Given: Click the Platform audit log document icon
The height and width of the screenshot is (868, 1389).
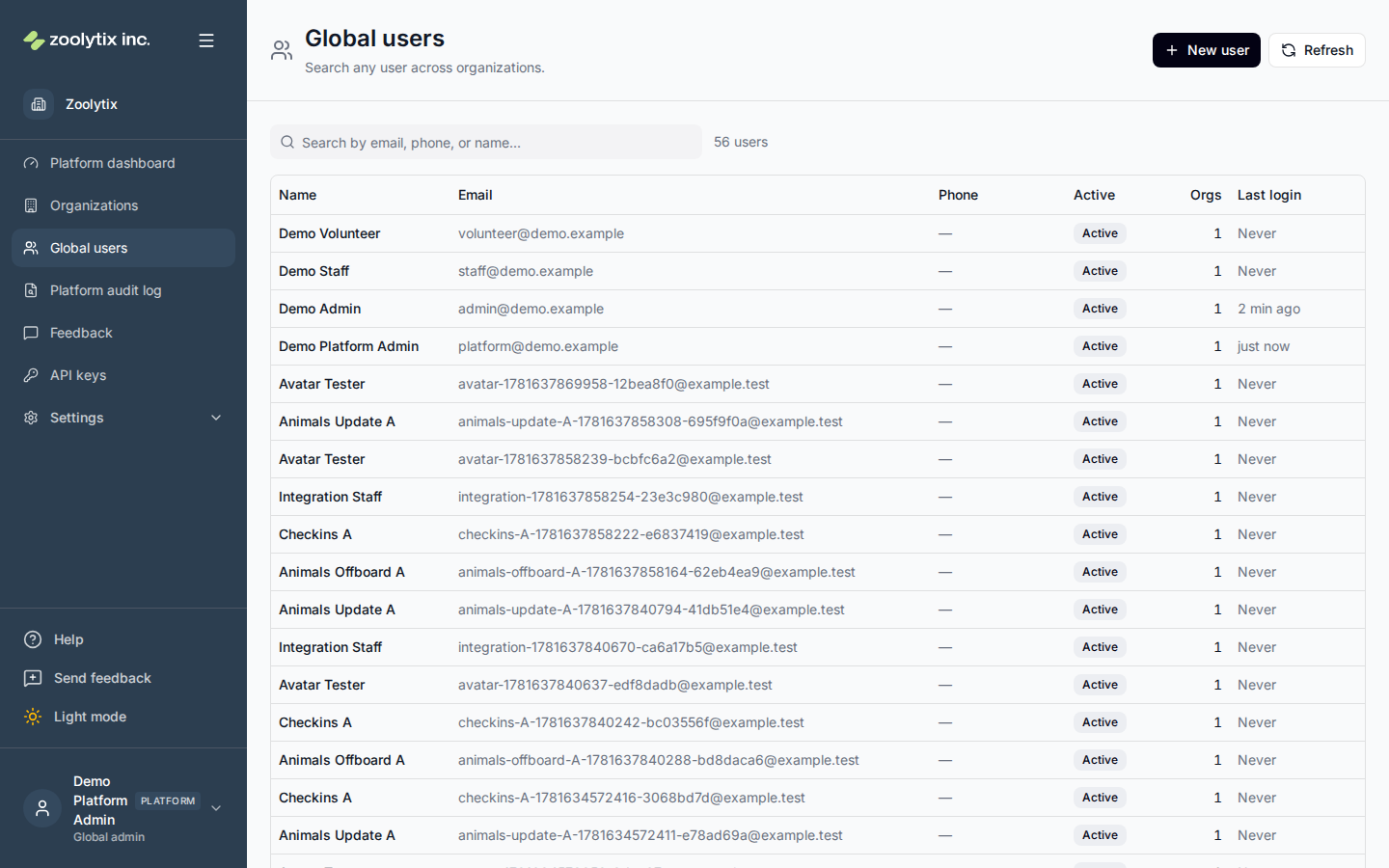Looking at the screenshot, I should (x=31, y=290).
